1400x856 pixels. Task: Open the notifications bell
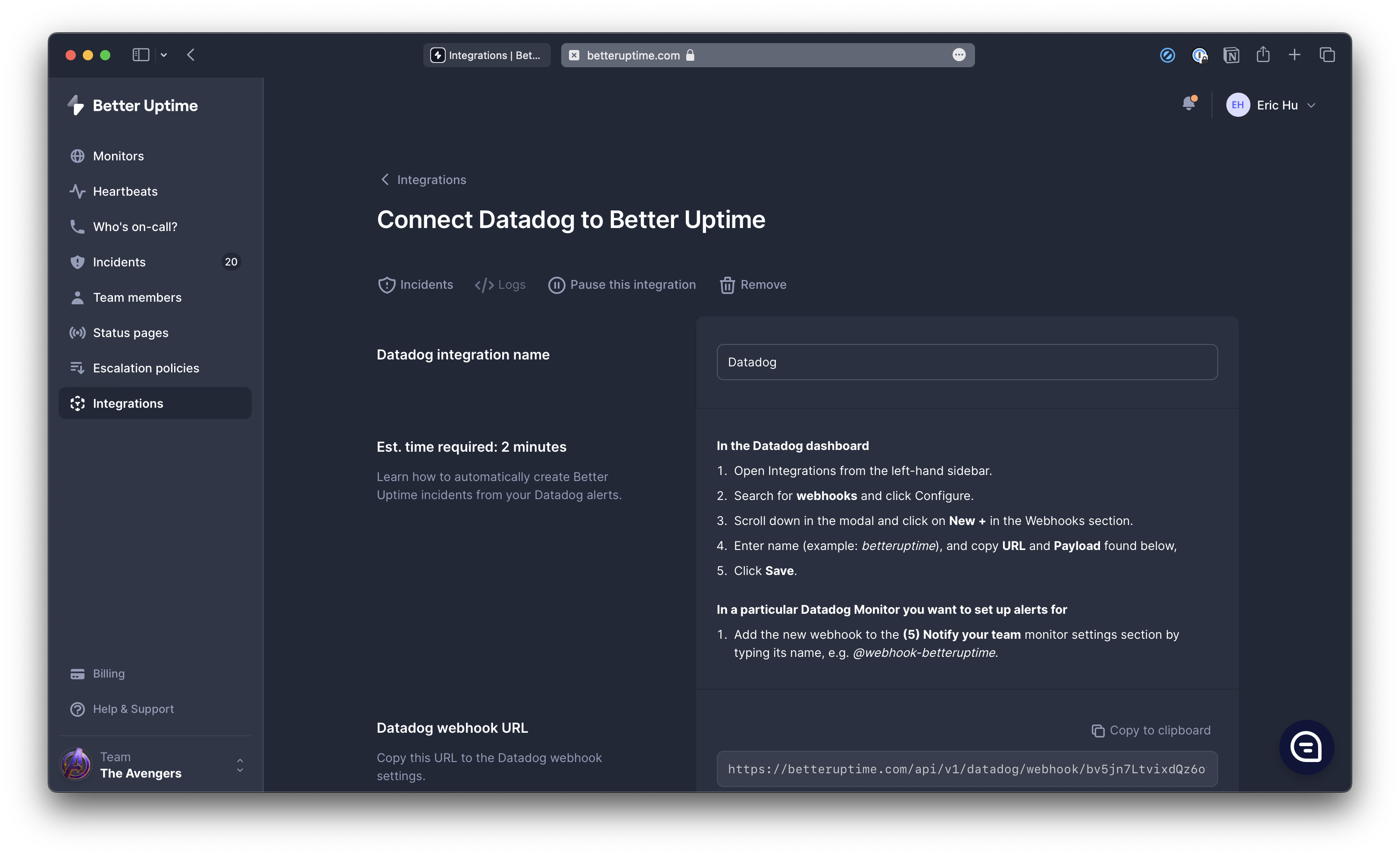pyautogui.click(x=1189, y=103)
